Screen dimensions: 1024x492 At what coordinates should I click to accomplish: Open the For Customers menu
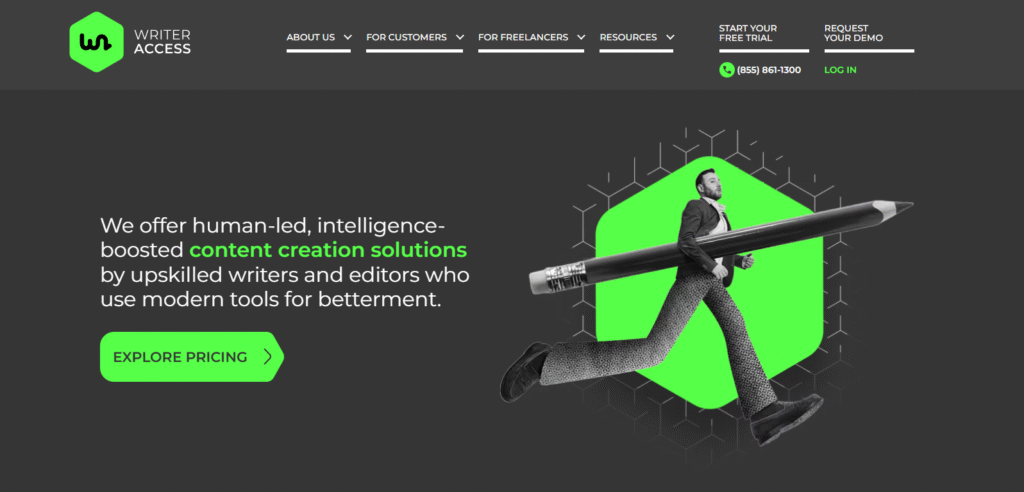(406, 37)
